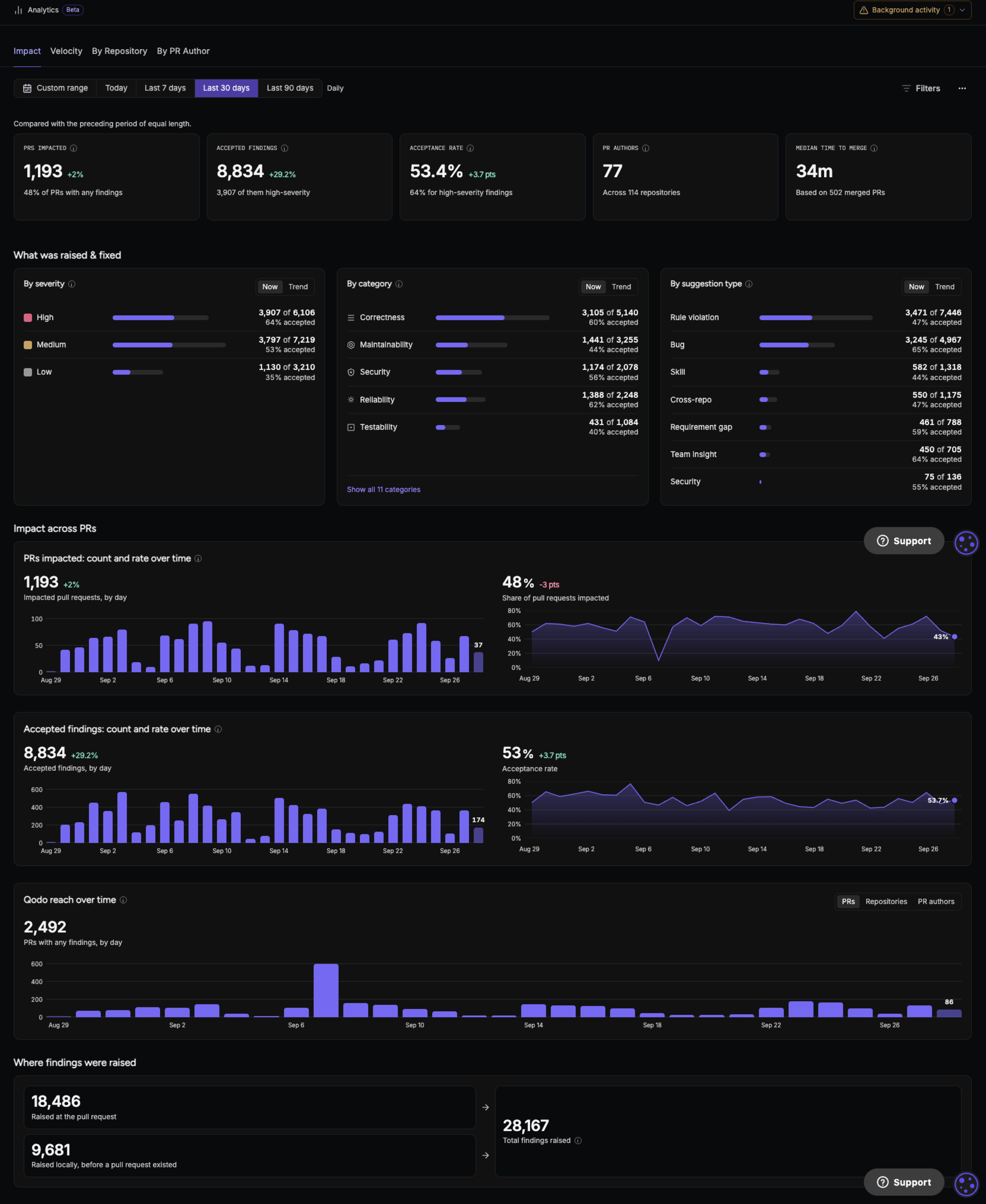Viewport: 986px width, 1204px height.
Task: Click the info icon next to Accepted Findings
Action: tap(285, 148)
